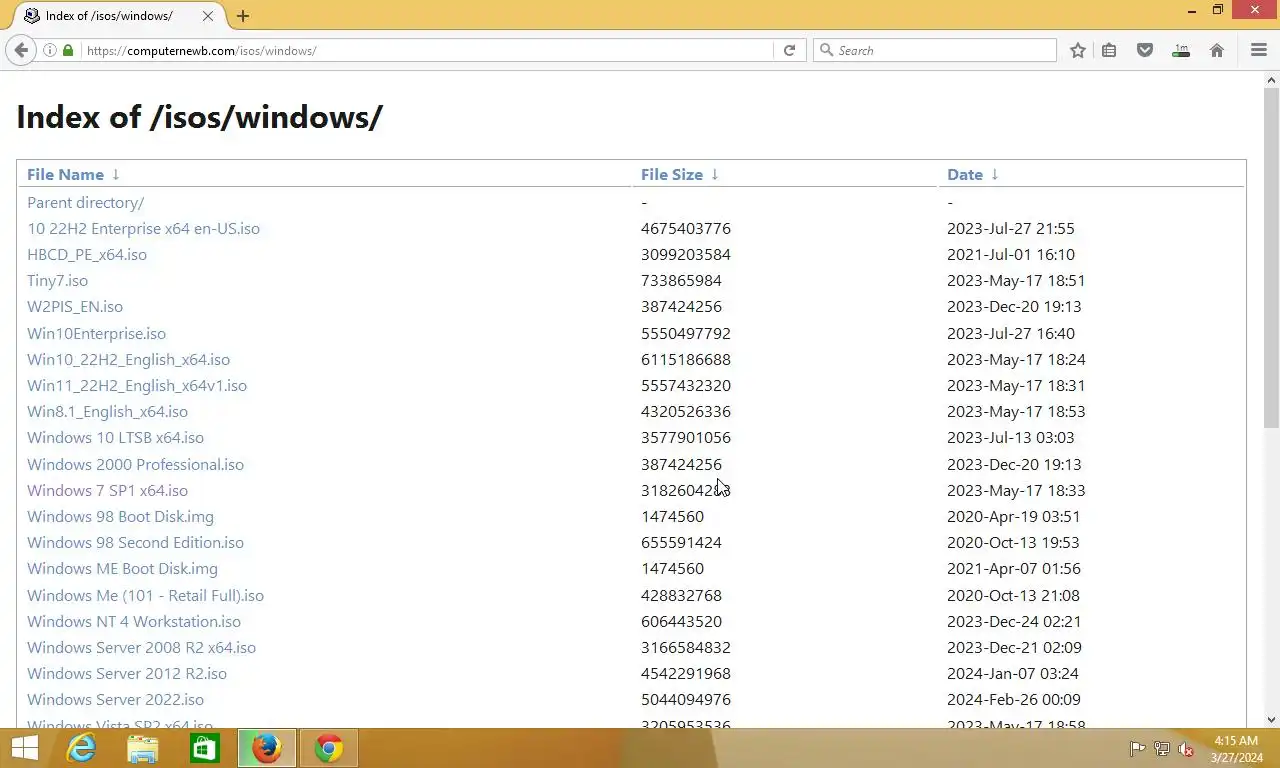Download Windows Me (101 - Retail Full).iso

coord(145,595)
